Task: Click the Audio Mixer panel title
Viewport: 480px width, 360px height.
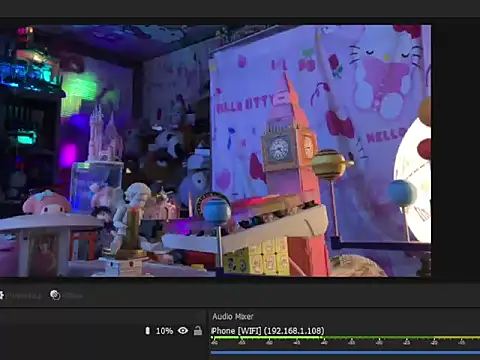Action: [x=233, y=316]
